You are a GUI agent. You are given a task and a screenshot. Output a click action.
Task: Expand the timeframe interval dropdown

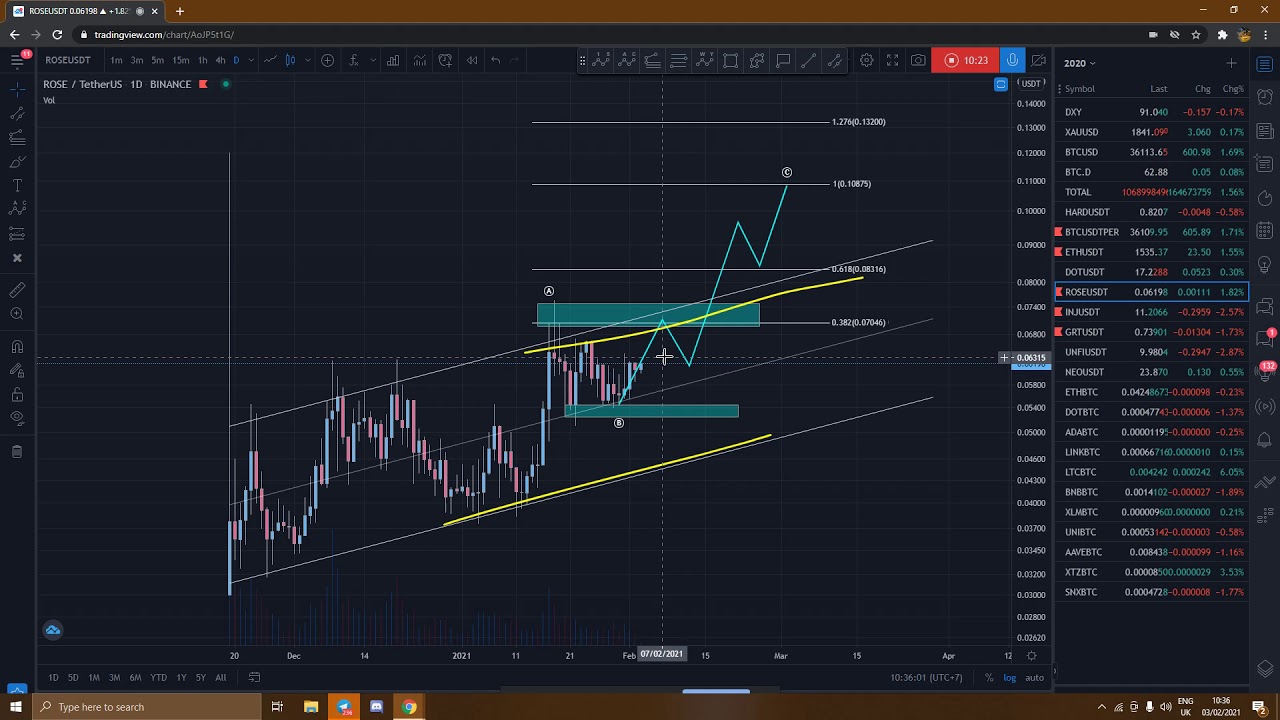tap(251, 60)
